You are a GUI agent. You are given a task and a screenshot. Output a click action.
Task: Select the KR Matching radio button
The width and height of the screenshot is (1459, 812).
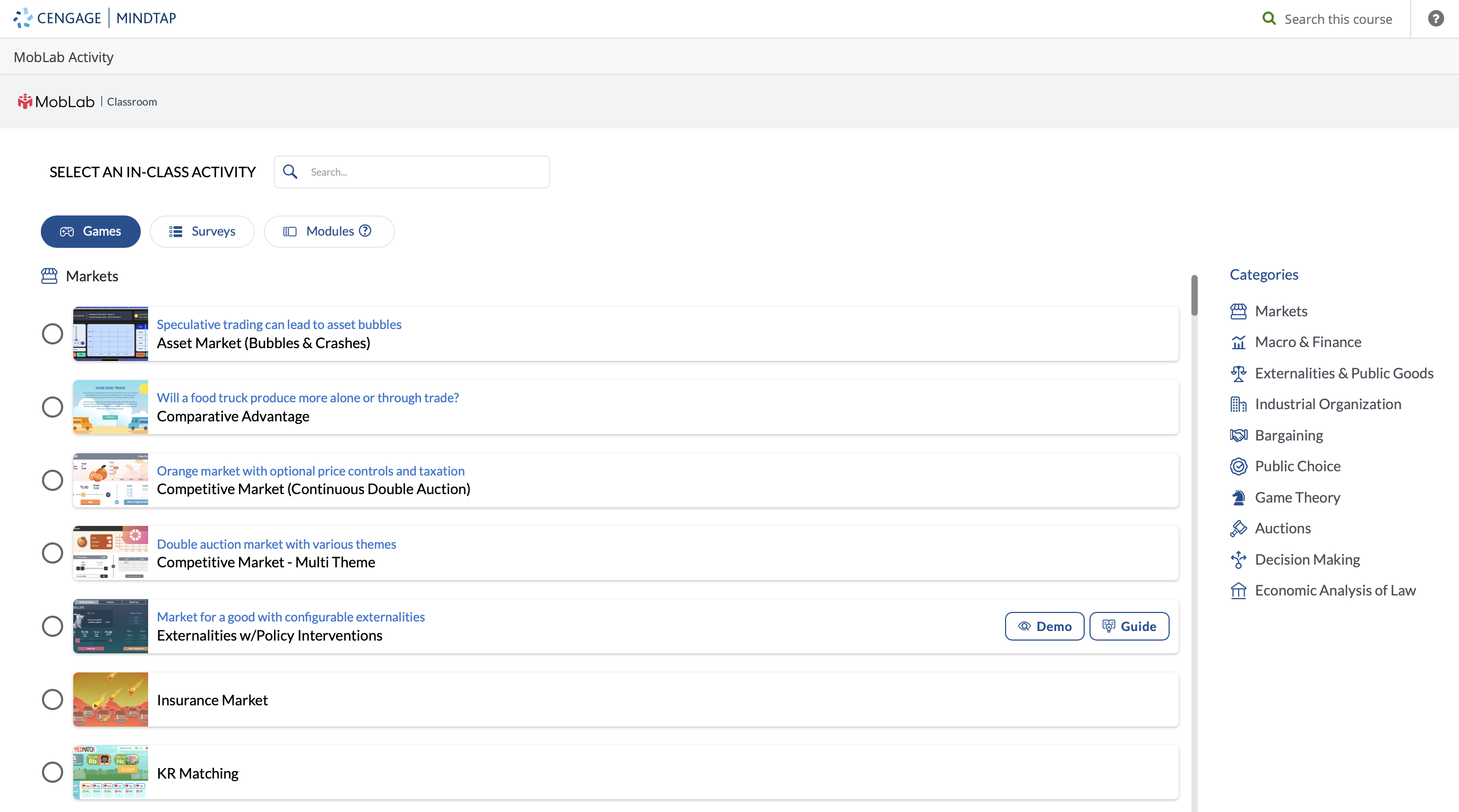point(52,772)
